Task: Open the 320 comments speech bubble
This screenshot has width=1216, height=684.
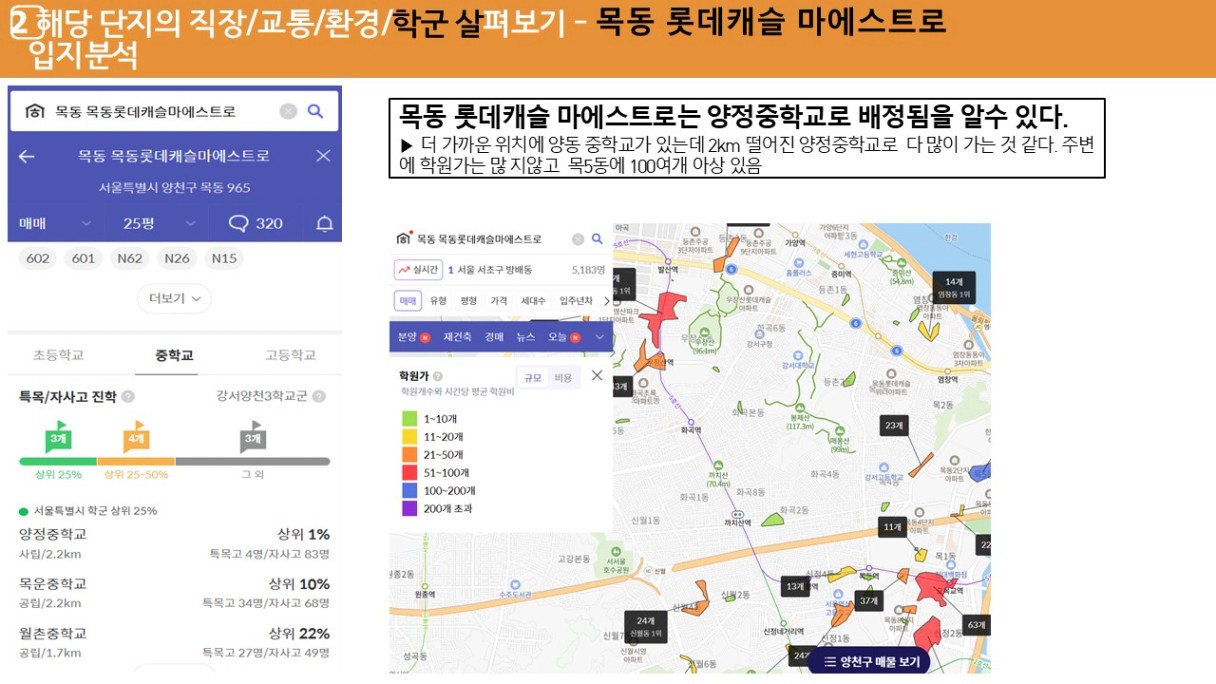Action: (255, 223)
